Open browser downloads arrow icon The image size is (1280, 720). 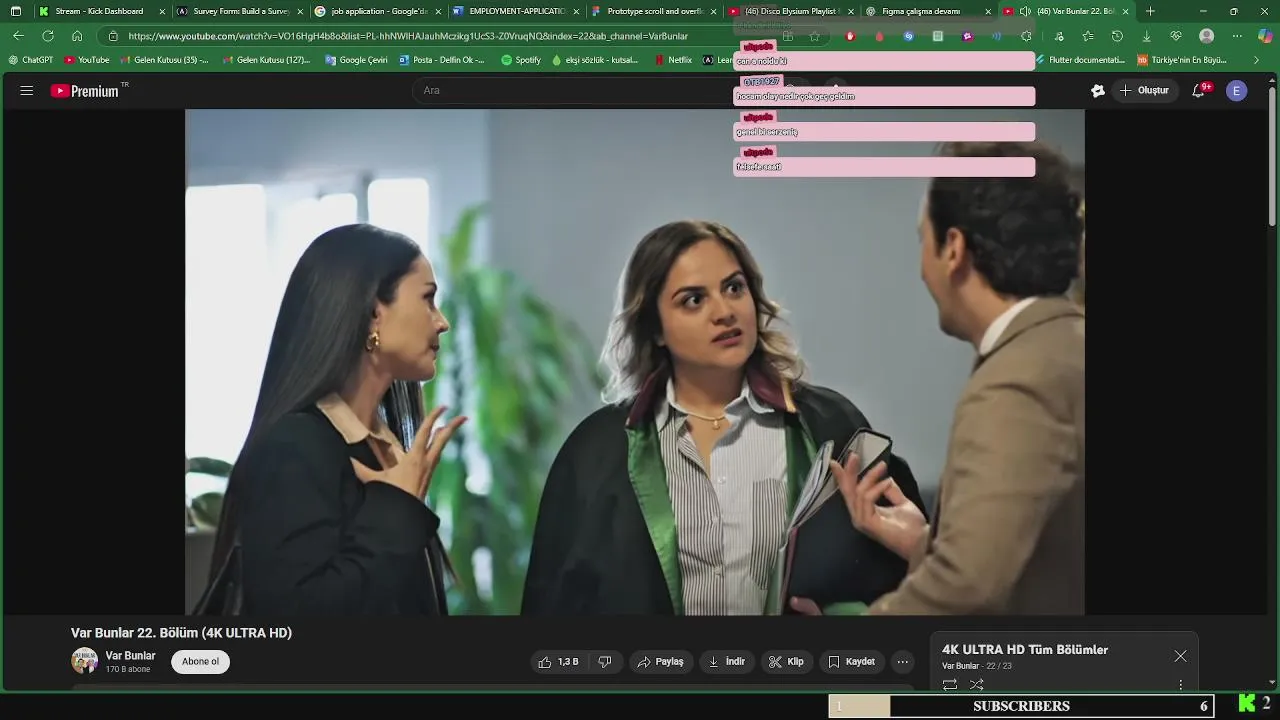[x=1147, y=36]
